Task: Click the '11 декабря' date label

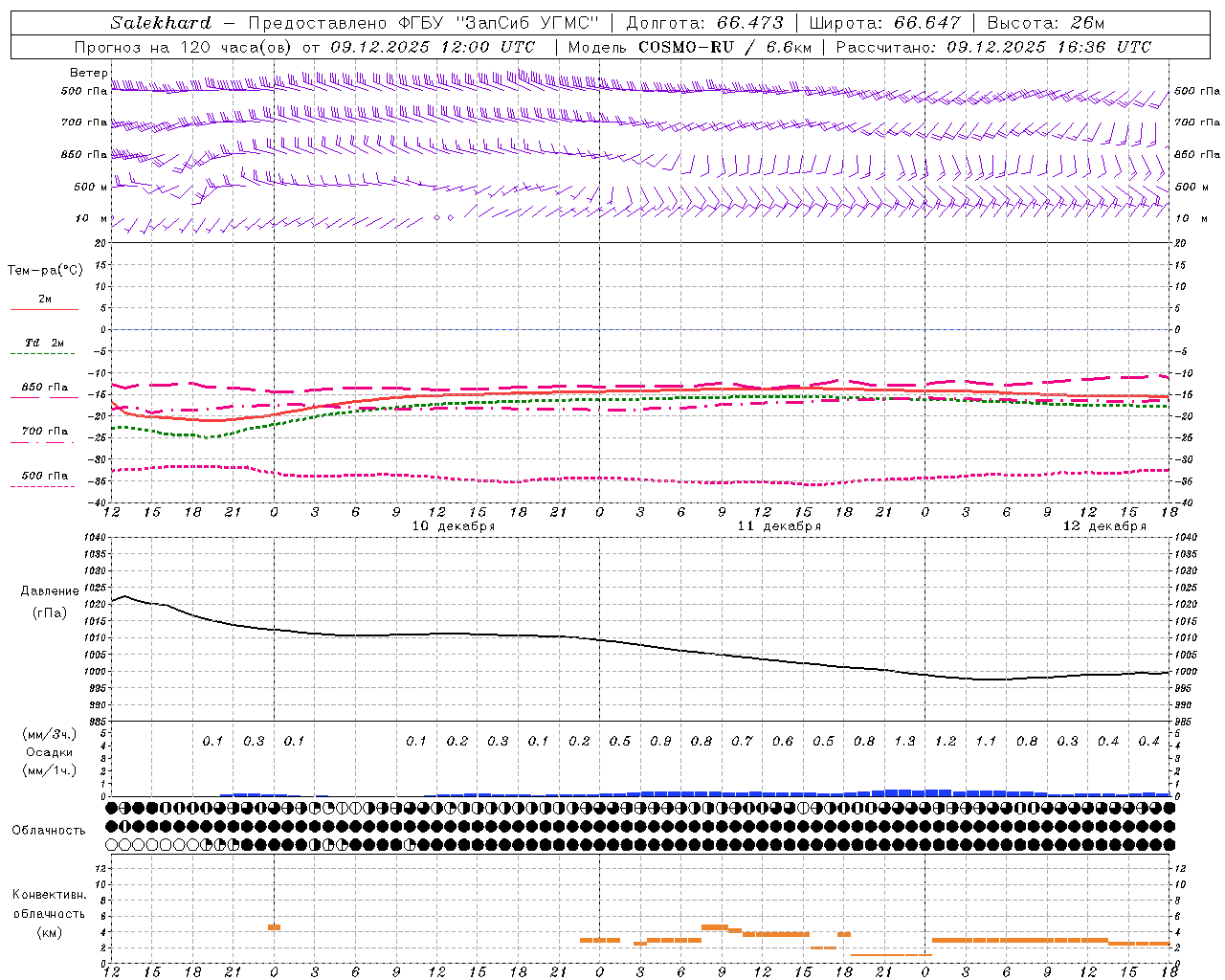Action: (779, 525)
